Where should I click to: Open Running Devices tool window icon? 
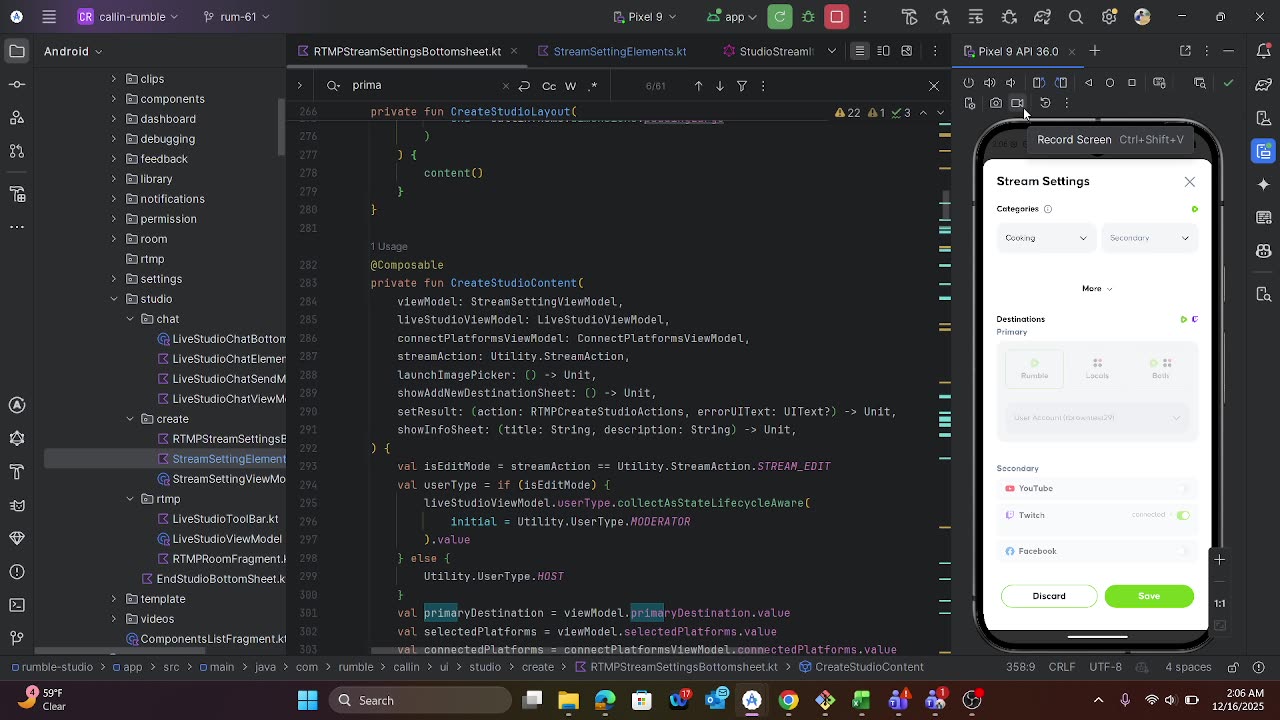coord(1264,151)
